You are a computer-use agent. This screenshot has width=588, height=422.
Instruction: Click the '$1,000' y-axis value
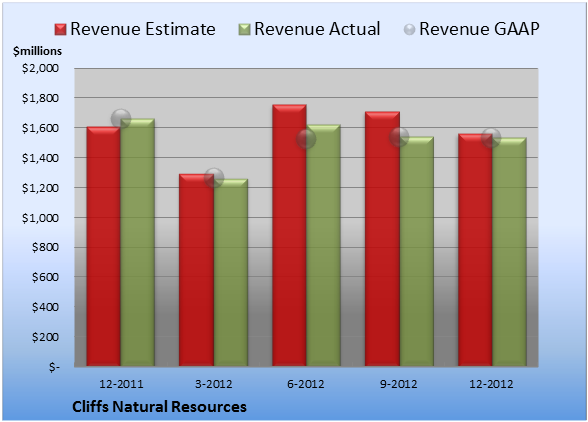click(x=40, y=218)
